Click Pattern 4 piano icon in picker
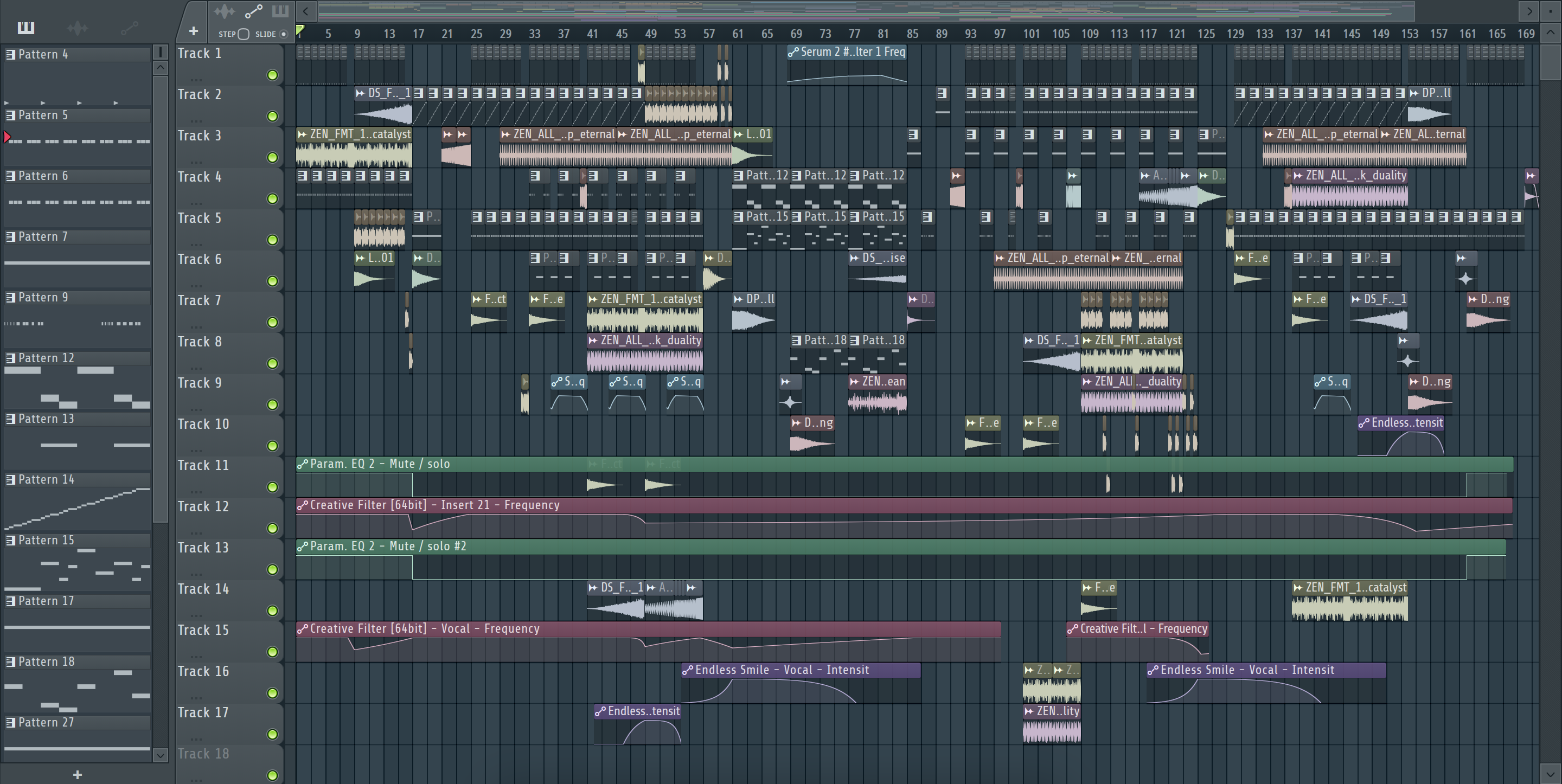The image size is (1562, 784). point(10,55)
